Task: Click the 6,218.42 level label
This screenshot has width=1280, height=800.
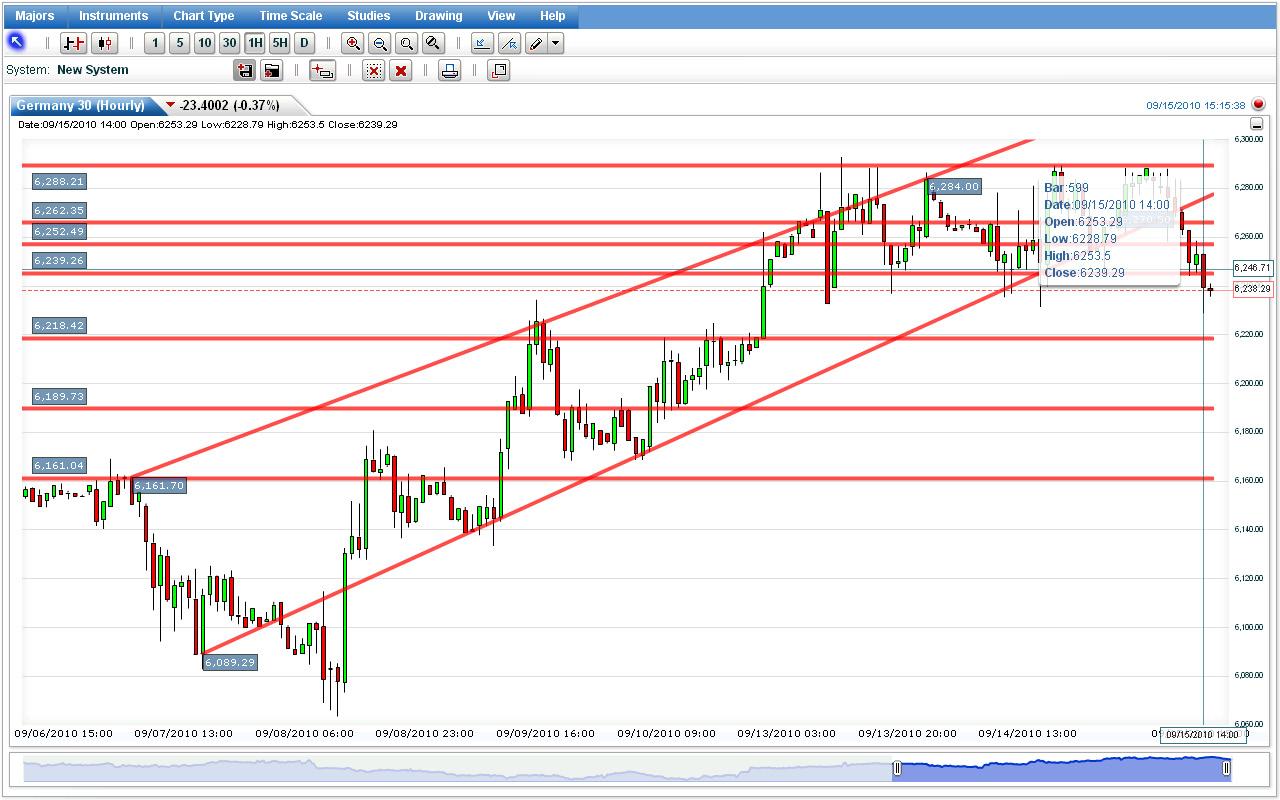Action: click(59, 326)
